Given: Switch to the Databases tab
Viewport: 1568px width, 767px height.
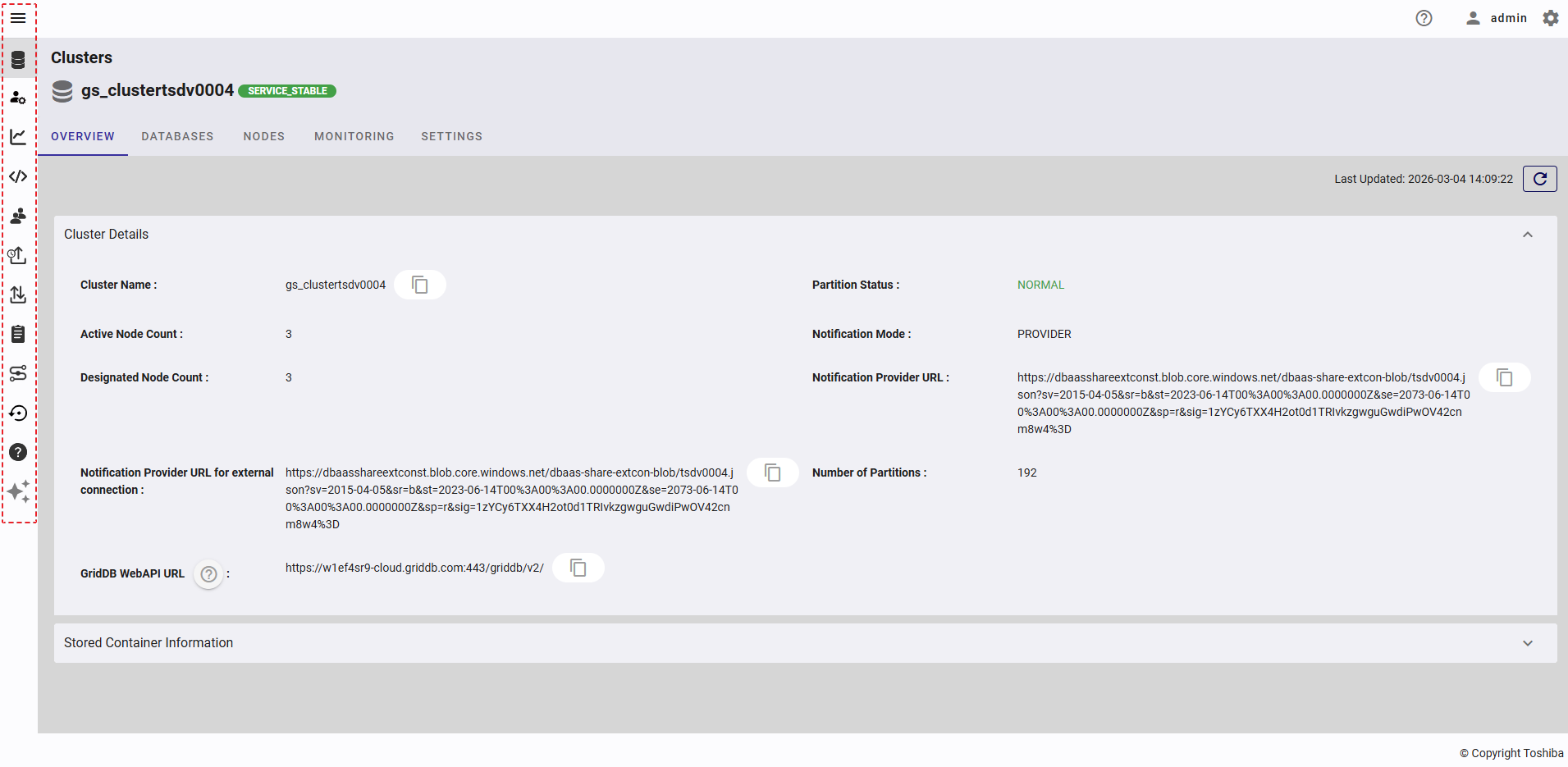Looking at the screenshot, I should pos(177,136).
